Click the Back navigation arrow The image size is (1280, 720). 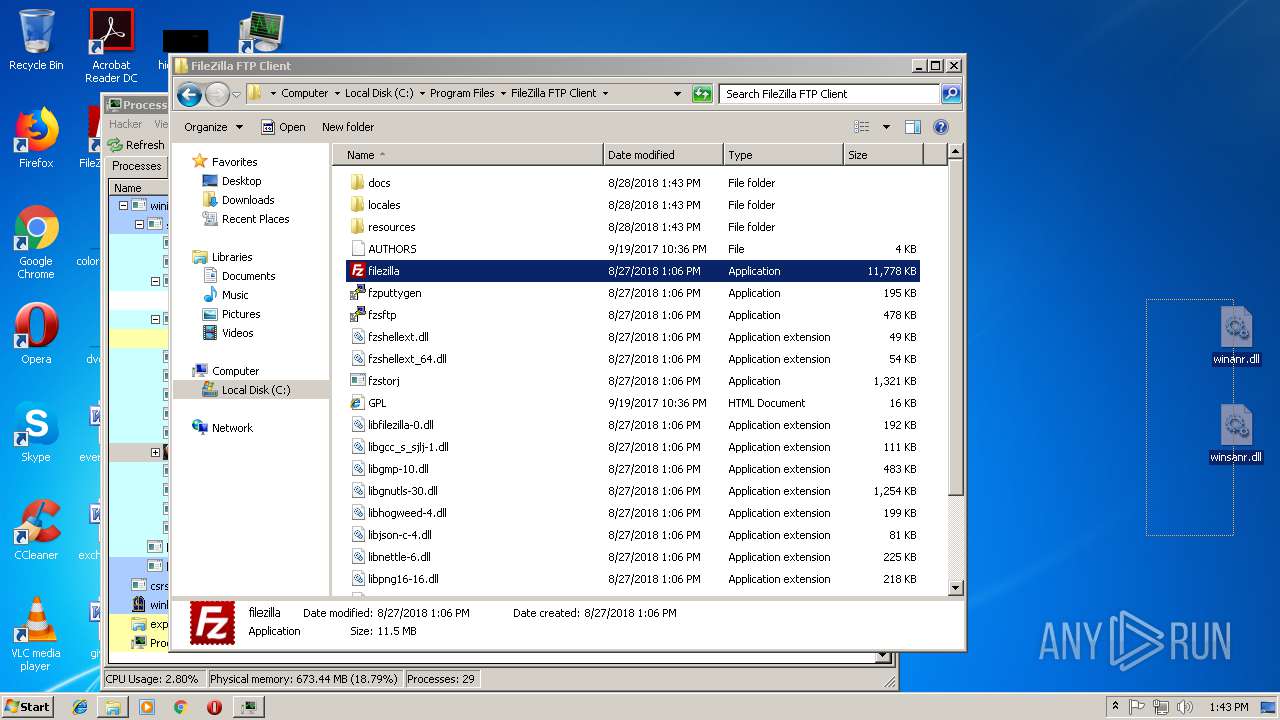(189, 94)
